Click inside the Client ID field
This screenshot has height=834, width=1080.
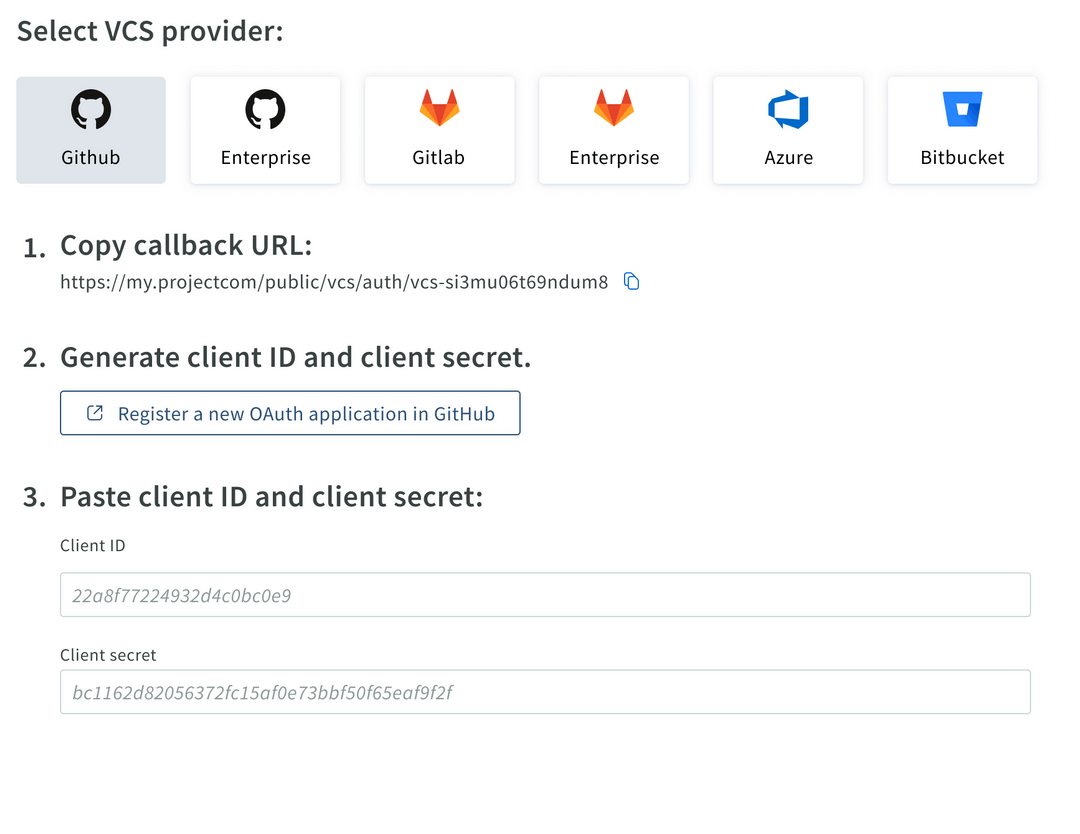545,594
